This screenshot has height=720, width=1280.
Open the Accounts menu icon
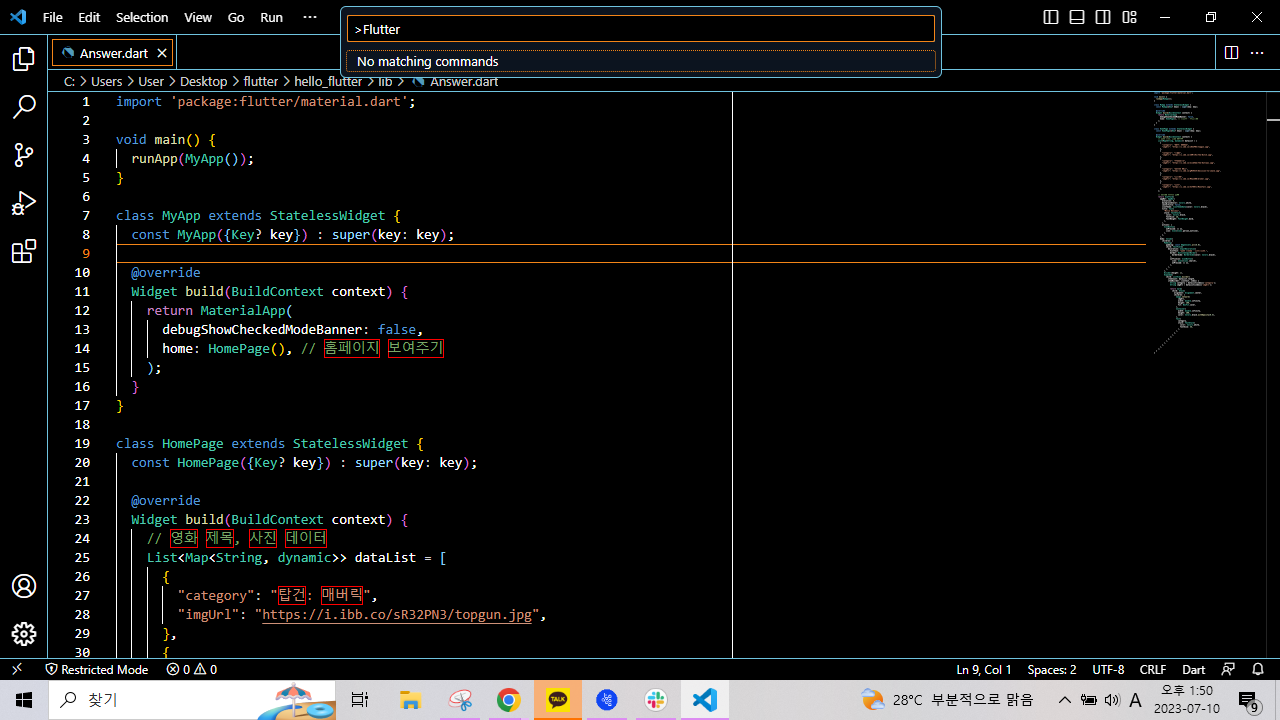24,586
